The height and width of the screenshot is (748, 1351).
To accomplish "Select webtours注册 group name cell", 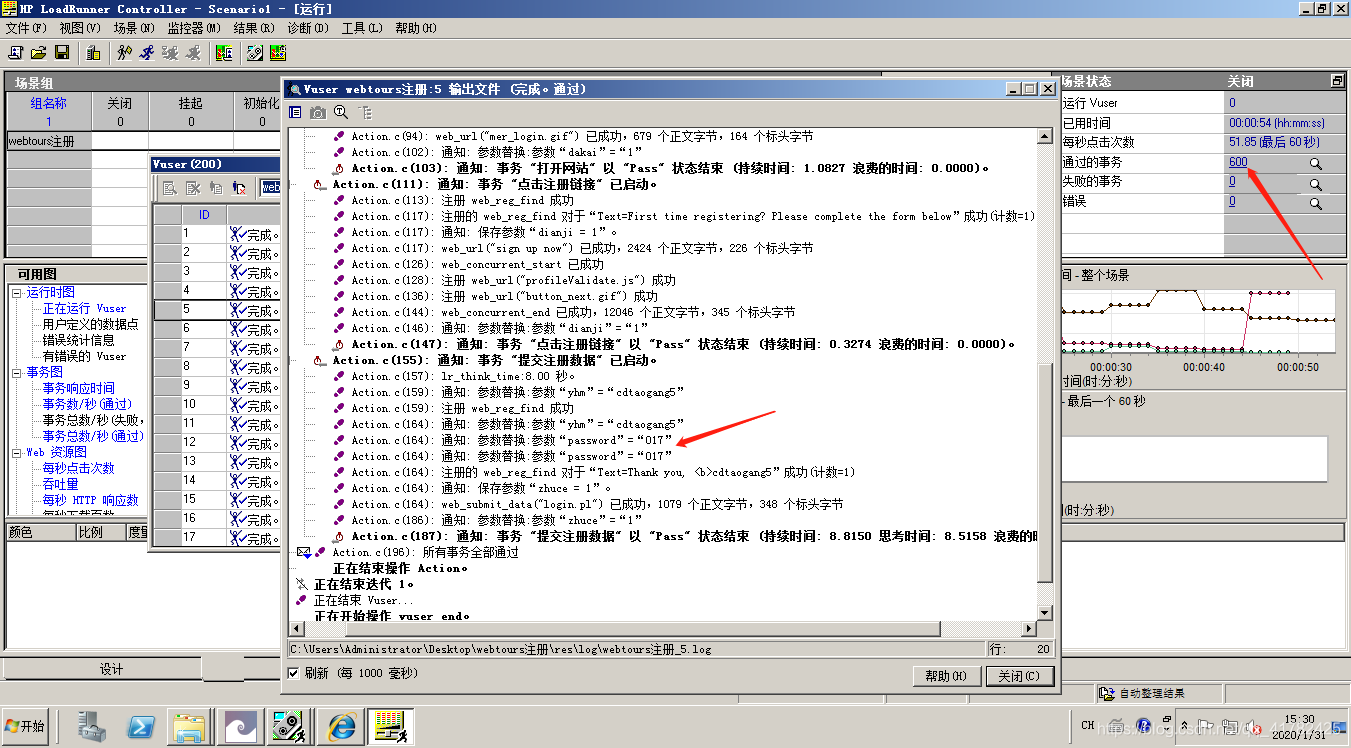I will (x=49, y=141).
